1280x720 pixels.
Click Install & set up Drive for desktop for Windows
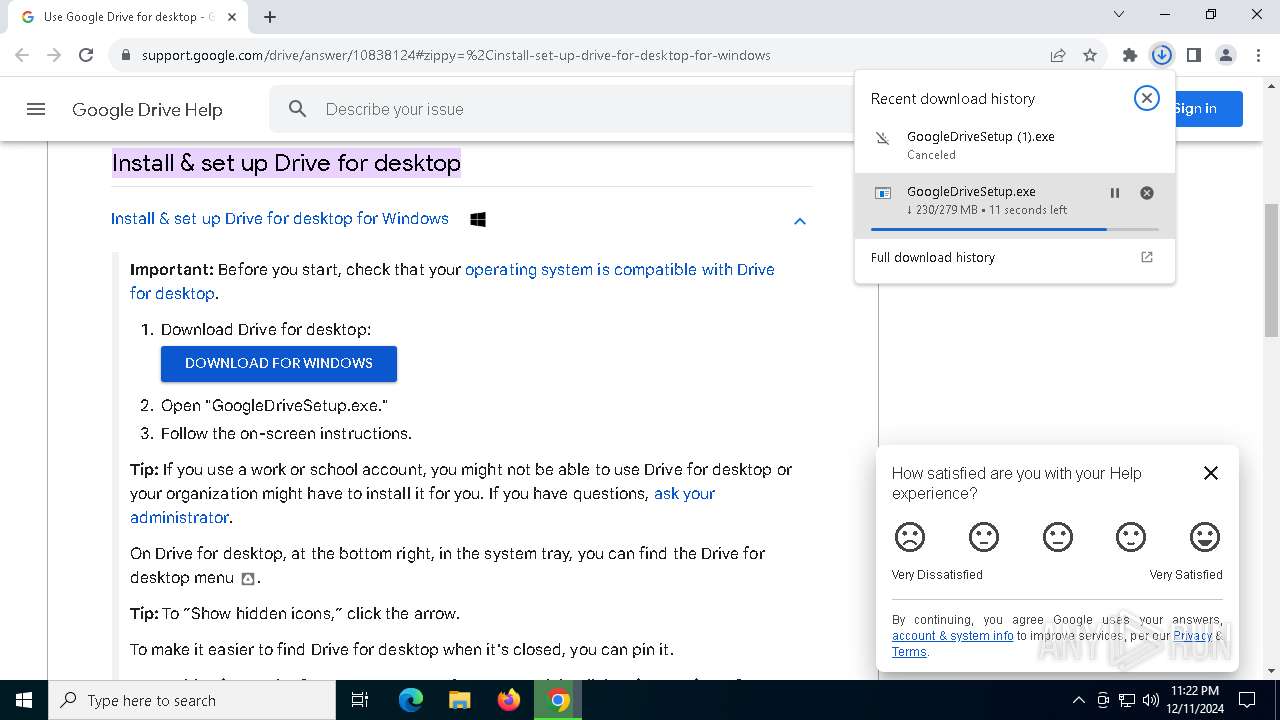pyautogui.click(x=280, y=219)
